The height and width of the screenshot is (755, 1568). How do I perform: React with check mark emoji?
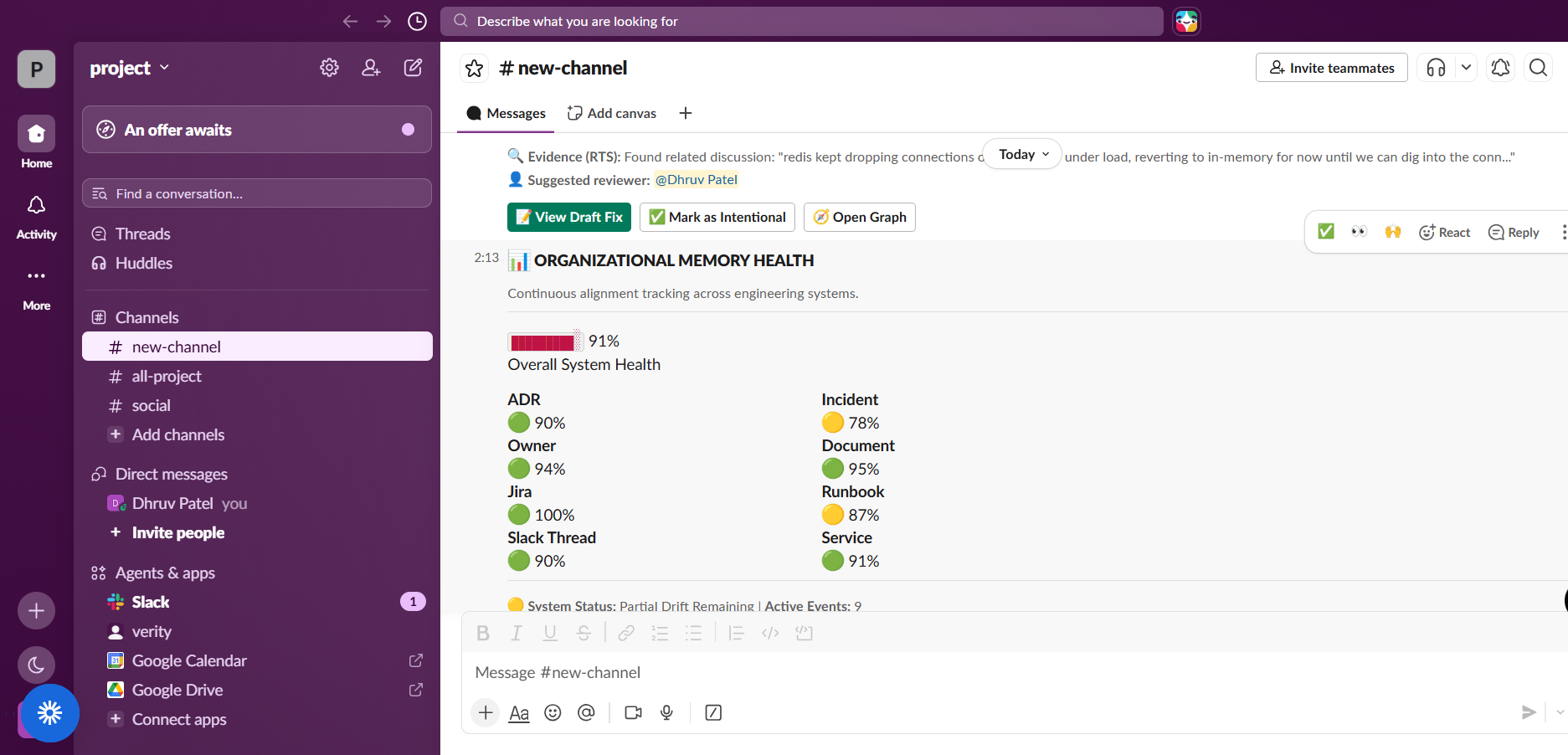(1326, 232)
